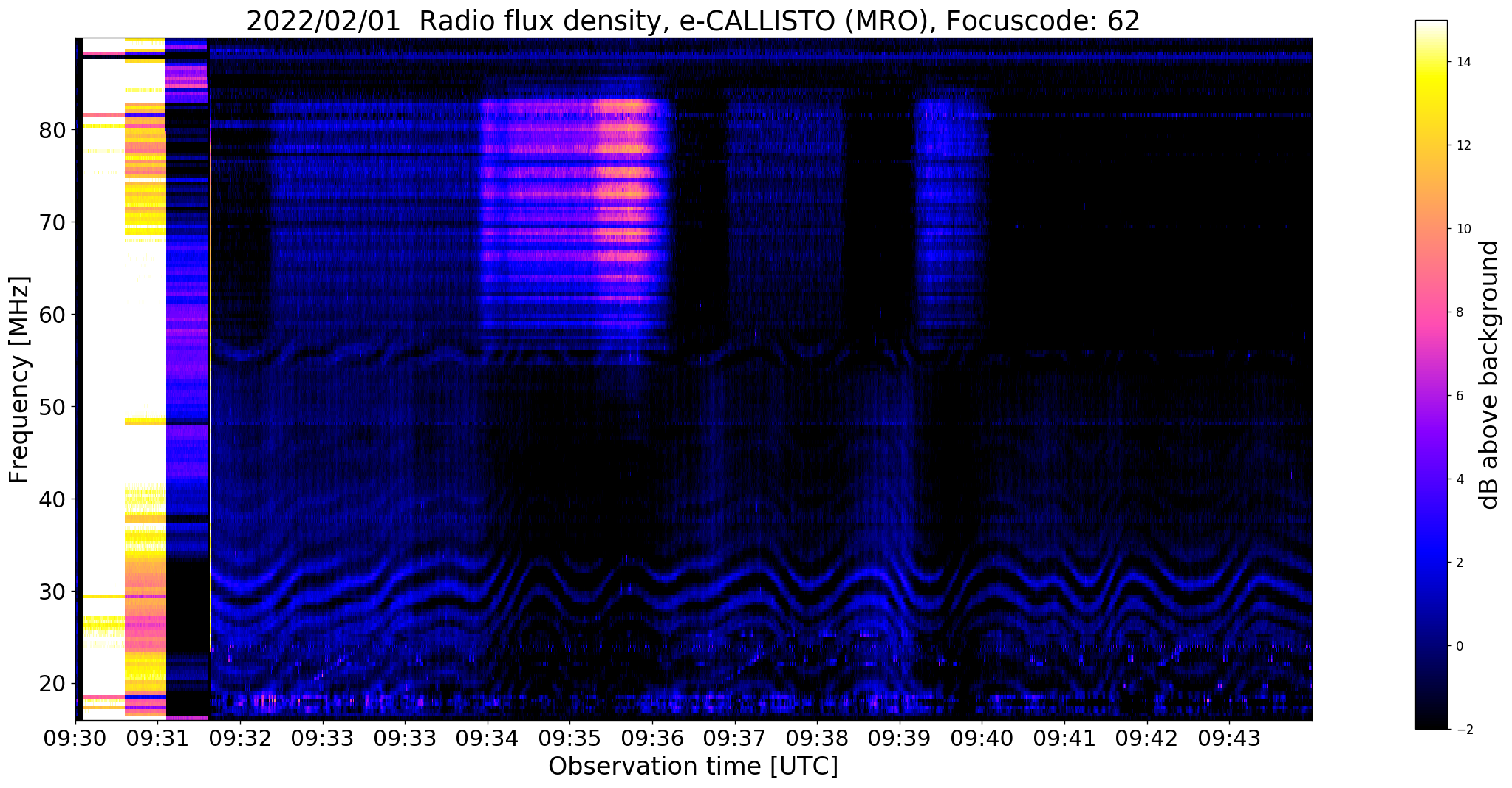Click the 09:36 time tick label
The image size is (1512, 788).
click(x=652, y=739)
